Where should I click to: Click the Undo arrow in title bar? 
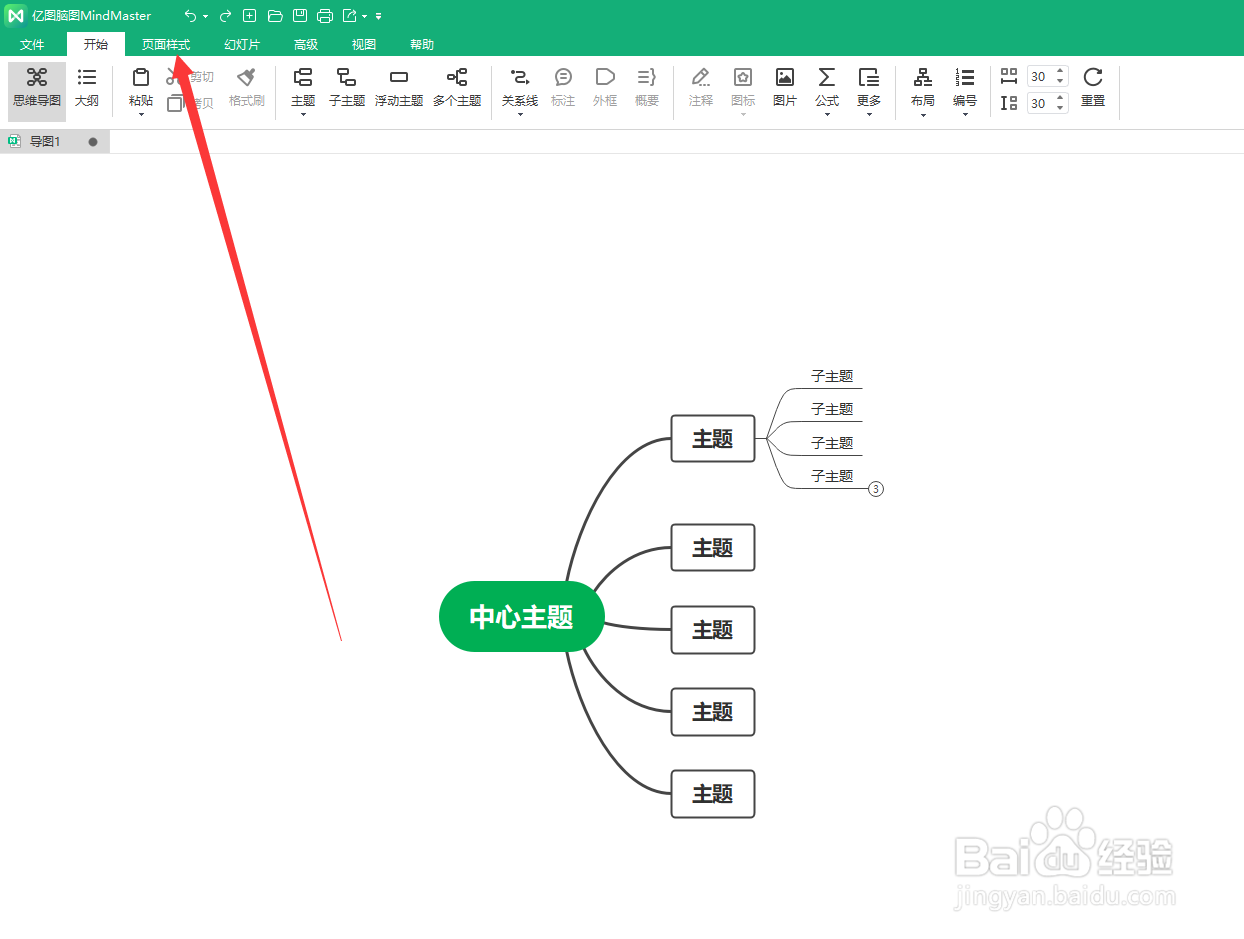190,16
